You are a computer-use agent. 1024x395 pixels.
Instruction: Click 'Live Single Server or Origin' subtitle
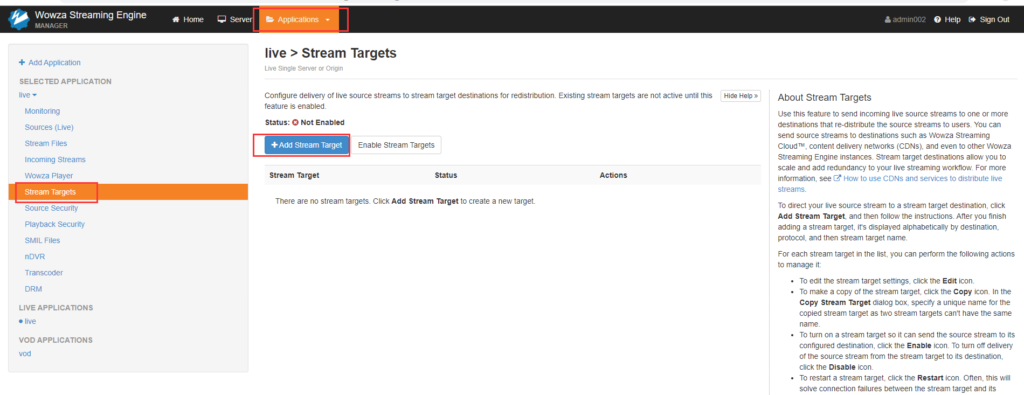tap(304, 69)
